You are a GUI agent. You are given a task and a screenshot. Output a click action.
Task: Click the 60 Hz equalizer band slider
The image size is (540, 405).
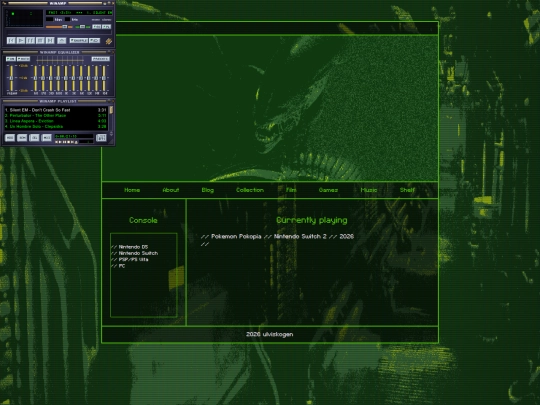[x=35, y=78]
